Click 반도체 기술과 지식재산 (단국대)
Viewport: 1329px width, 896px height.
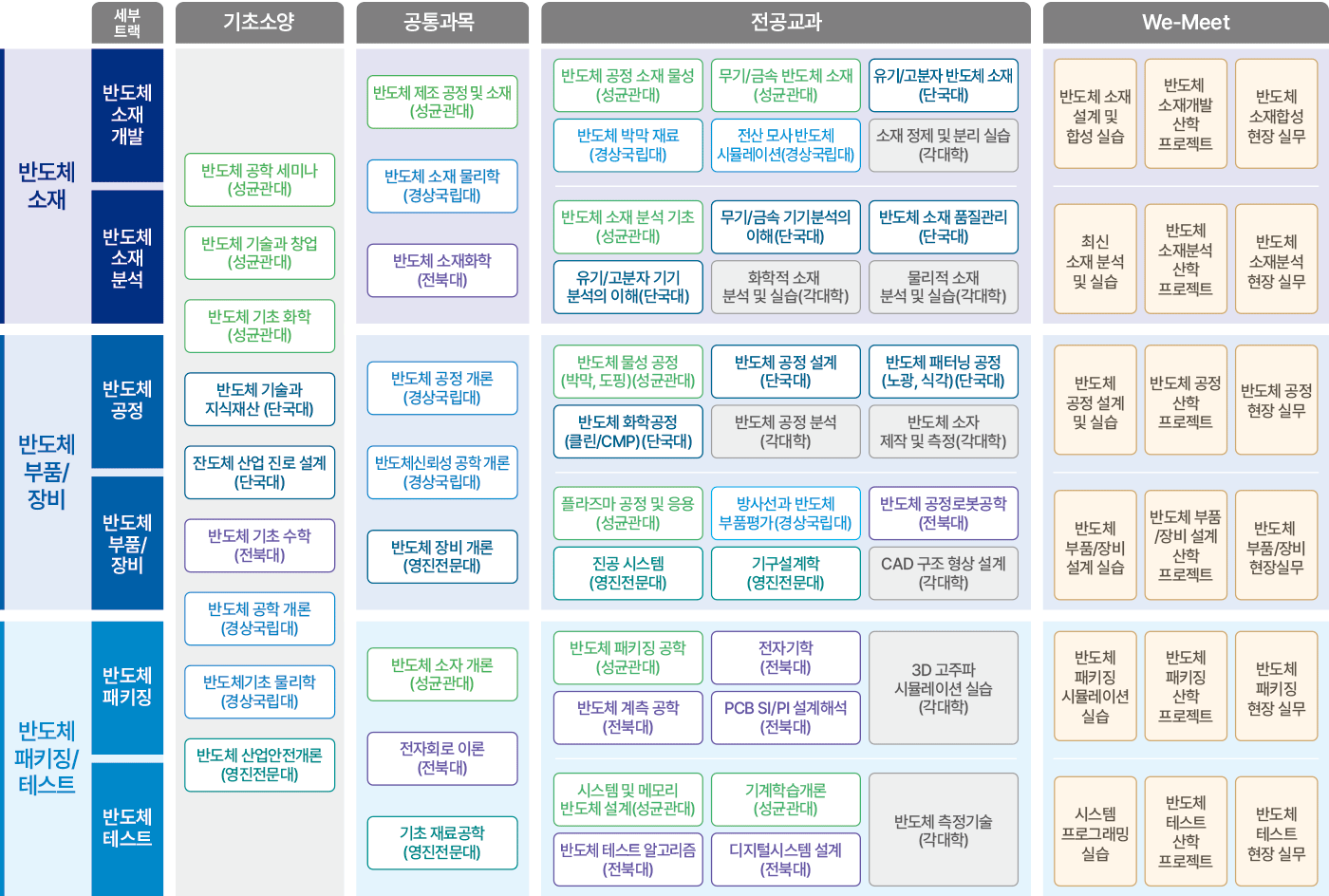(x=260, y=399)
